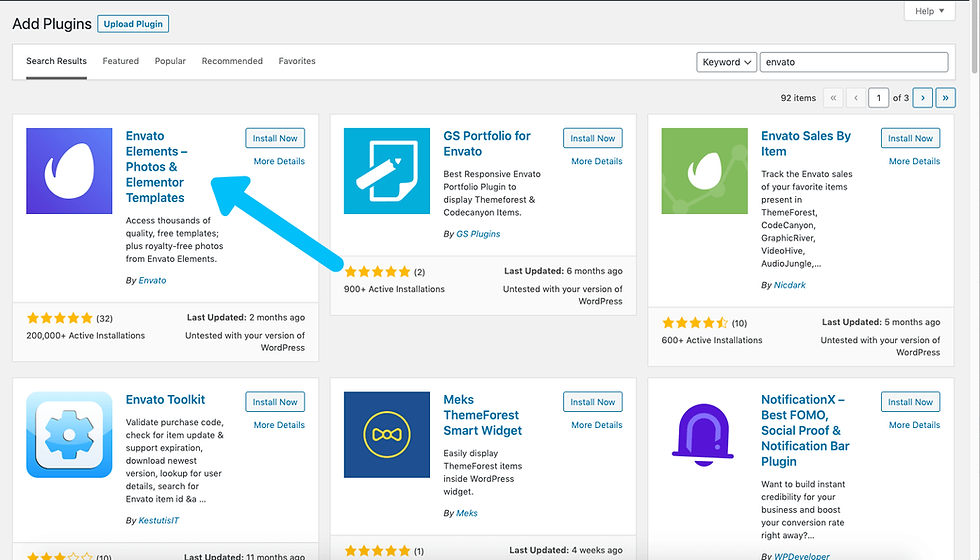View More Details for Envato Elements

point(279,161)
